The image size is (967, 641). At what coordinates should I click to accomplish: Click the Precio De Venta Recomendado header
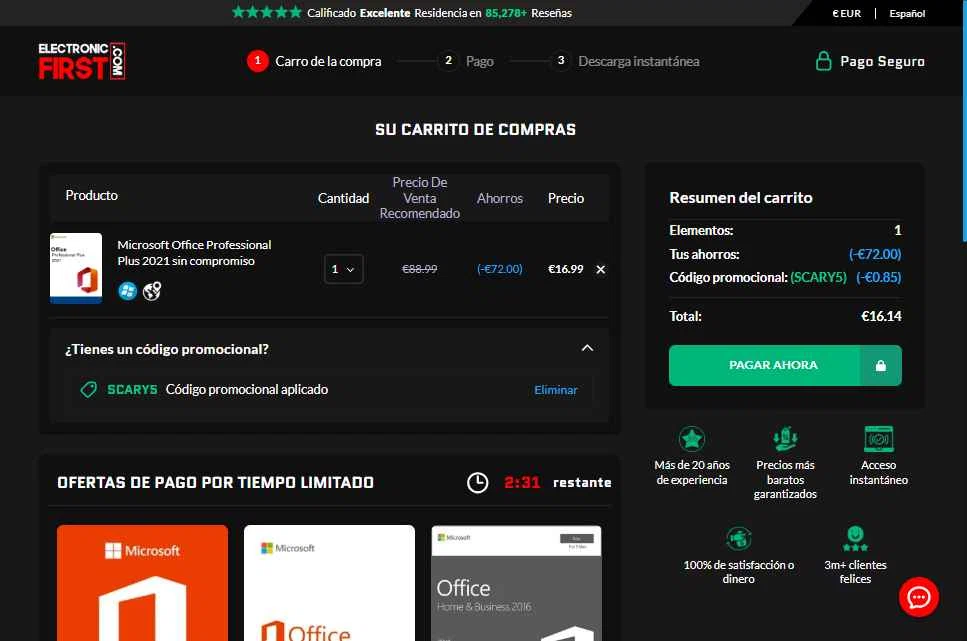pos(419,198)
